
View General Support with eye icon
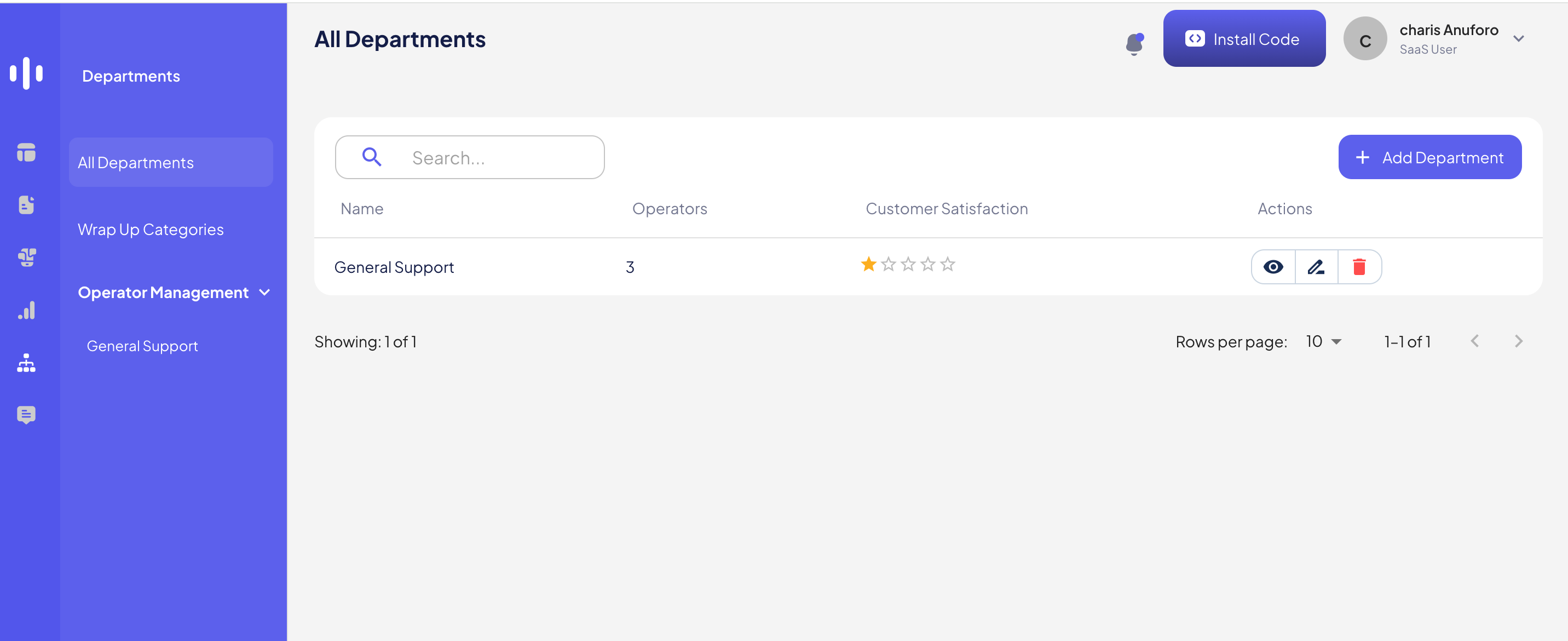(x=1273, y=267)
